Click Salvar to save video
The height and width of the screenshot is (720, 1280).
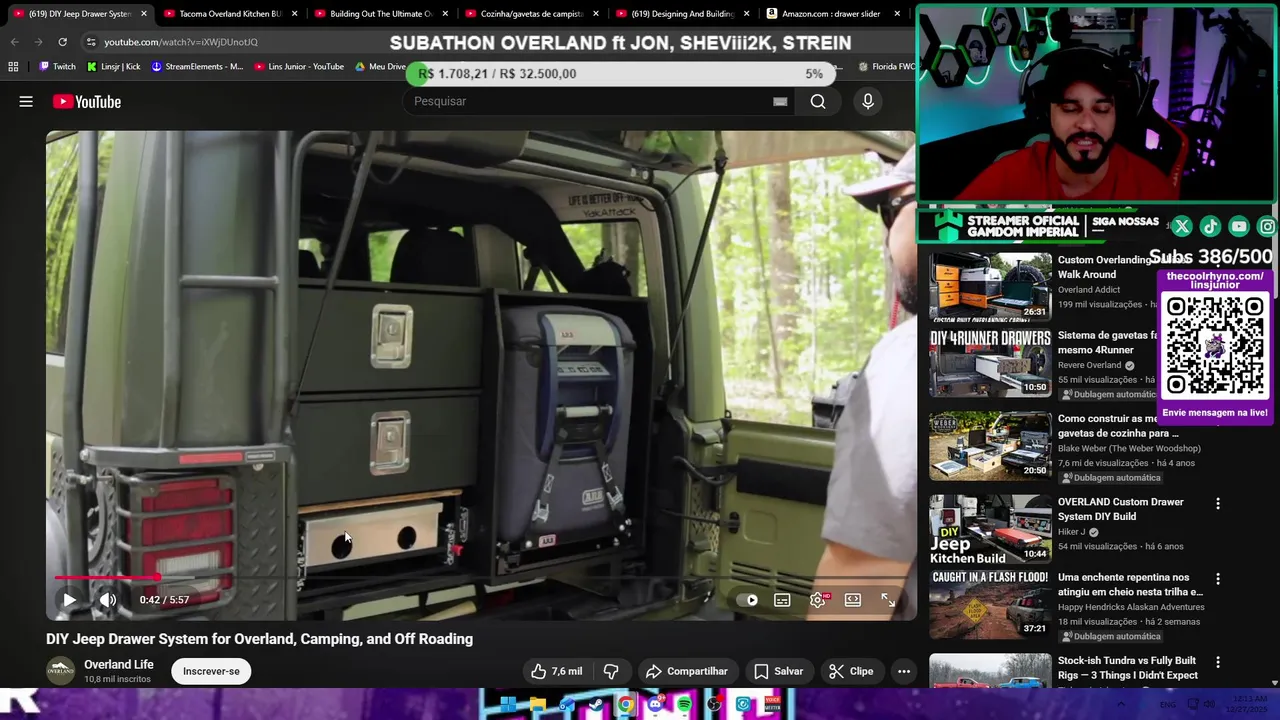click(x=778, y=671)
